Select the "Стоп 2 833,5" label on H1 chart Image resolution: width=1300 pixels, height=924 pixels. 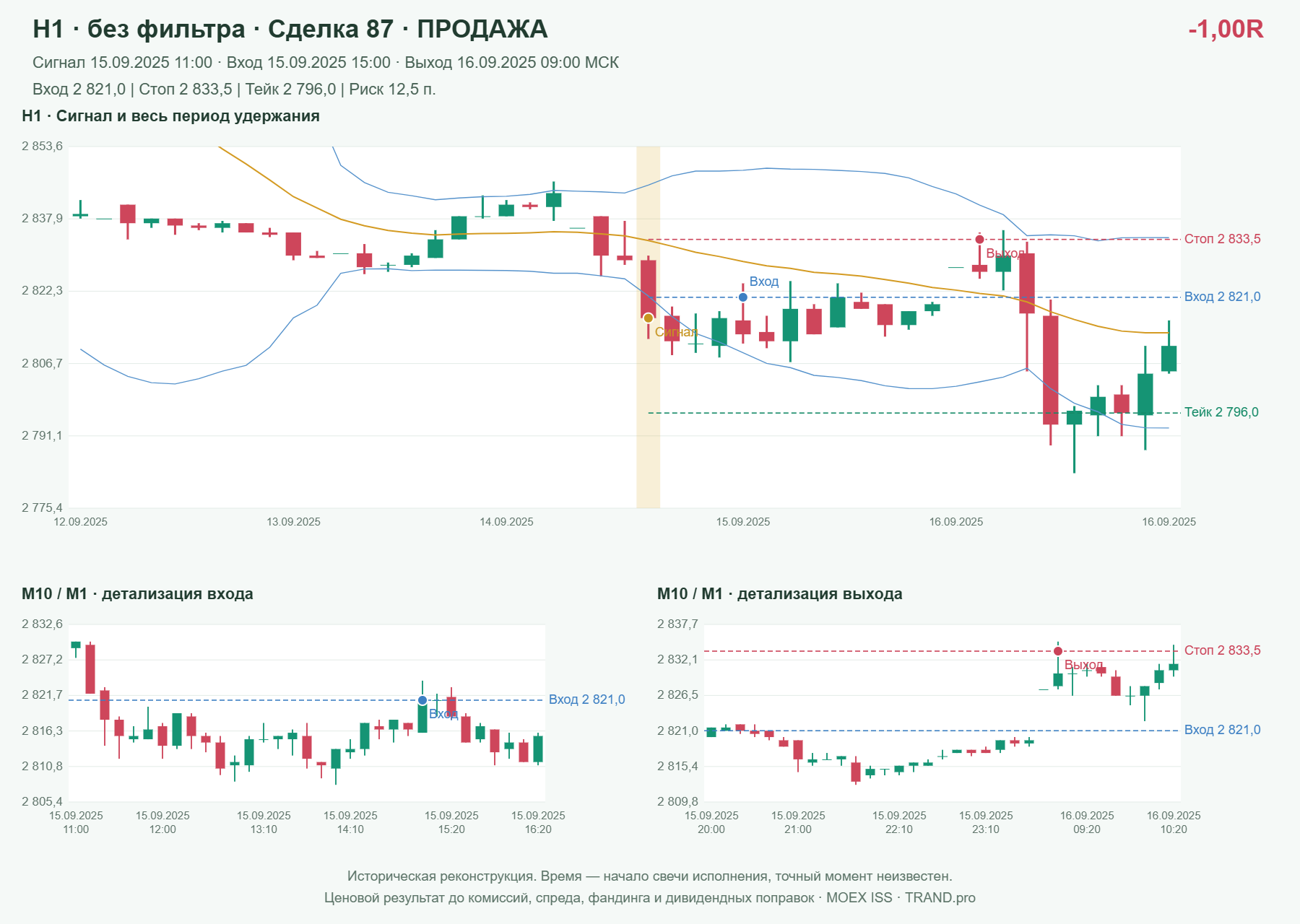click(x=1223, y=239)
